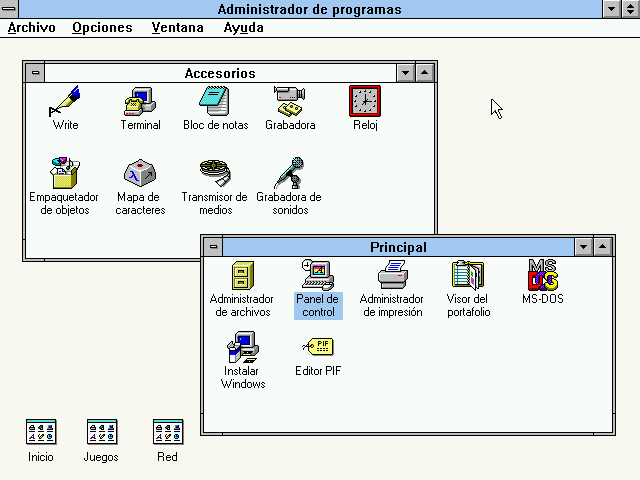The height and width of the screenshot is (480, 640).
Task: Select the Terminal icon
Action: 140,101
